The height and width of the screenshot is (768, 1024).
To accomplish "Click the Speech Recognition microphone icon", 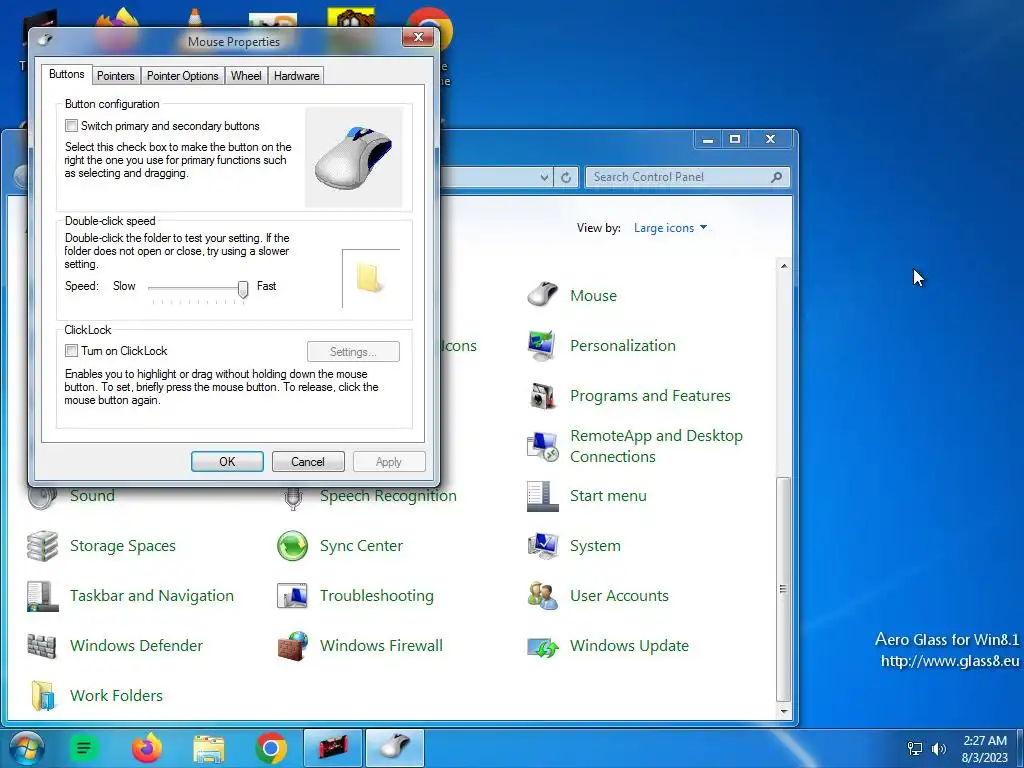I will [293, 498].
